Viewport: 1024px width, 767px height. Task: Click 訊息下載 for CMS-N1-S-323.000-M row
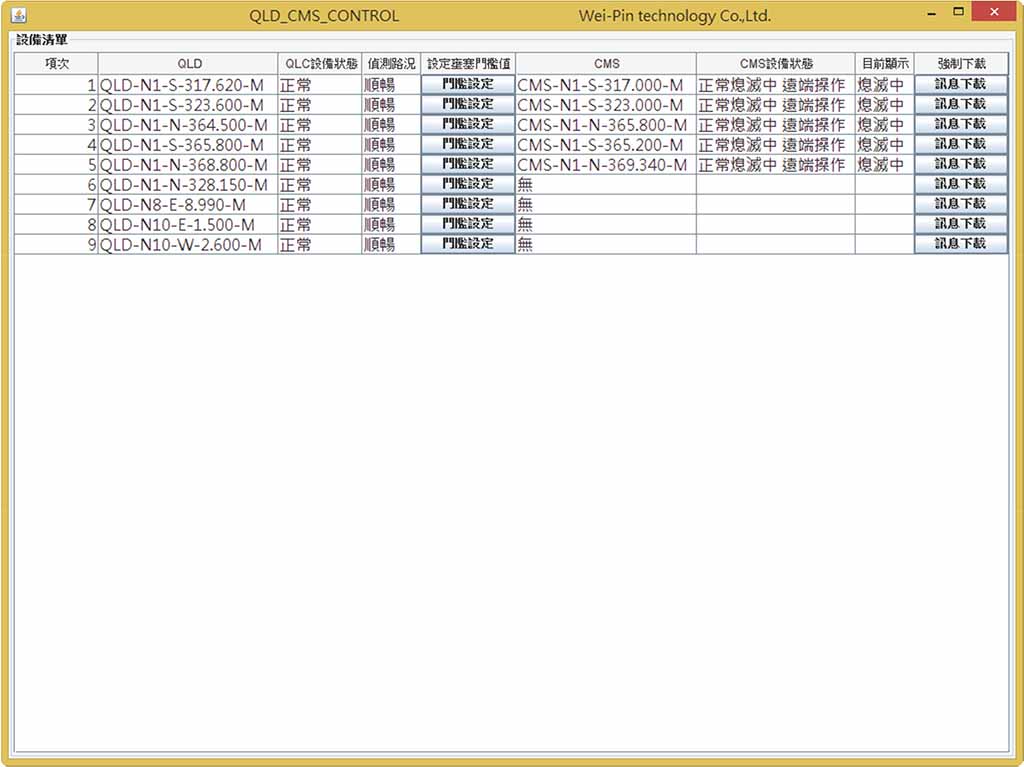[x=961, y=105]
